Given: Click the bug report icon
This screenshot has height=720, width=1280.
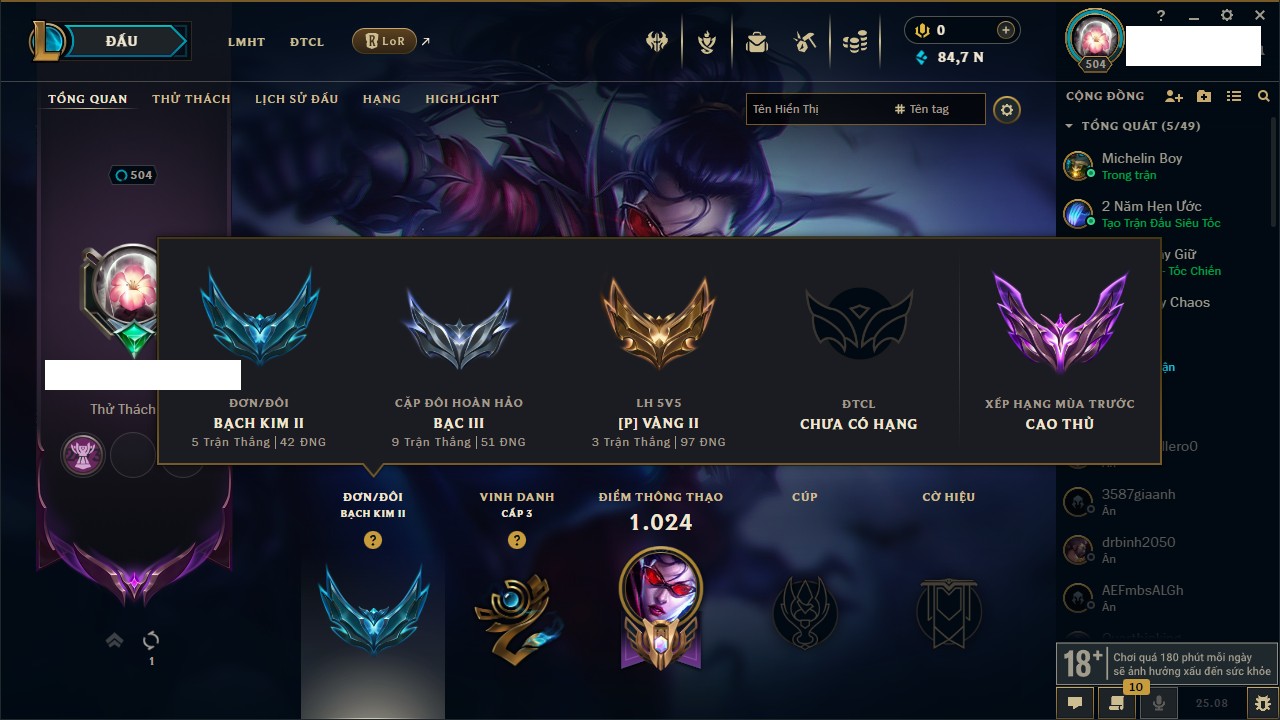Looking at the screenshot, I should (1262, 703).
